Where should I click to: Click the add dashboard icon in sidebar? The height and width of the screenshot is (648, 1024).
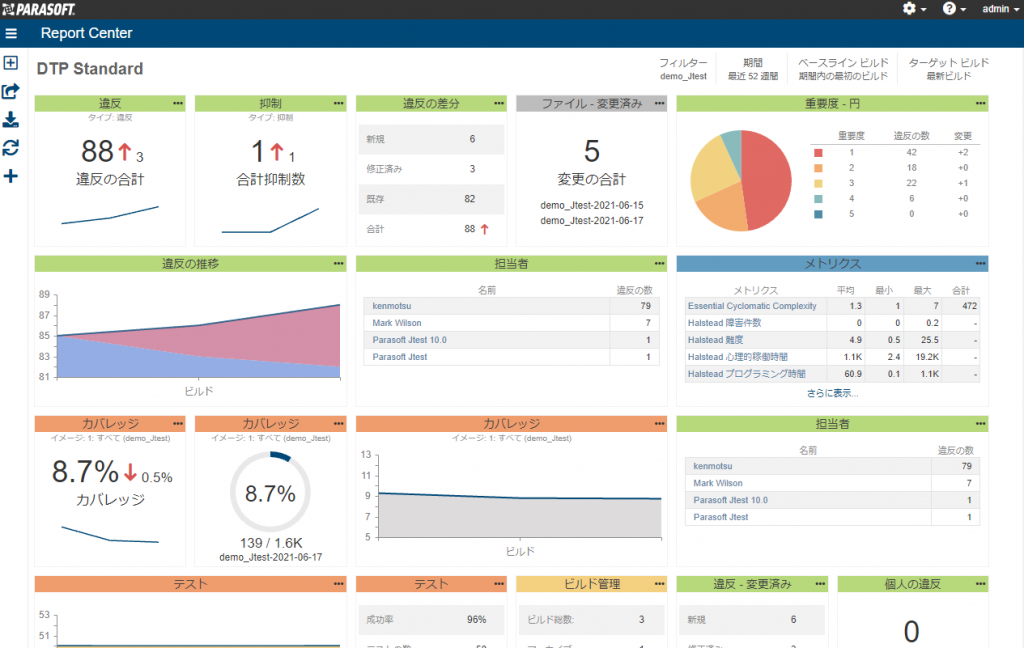(10, 63)
